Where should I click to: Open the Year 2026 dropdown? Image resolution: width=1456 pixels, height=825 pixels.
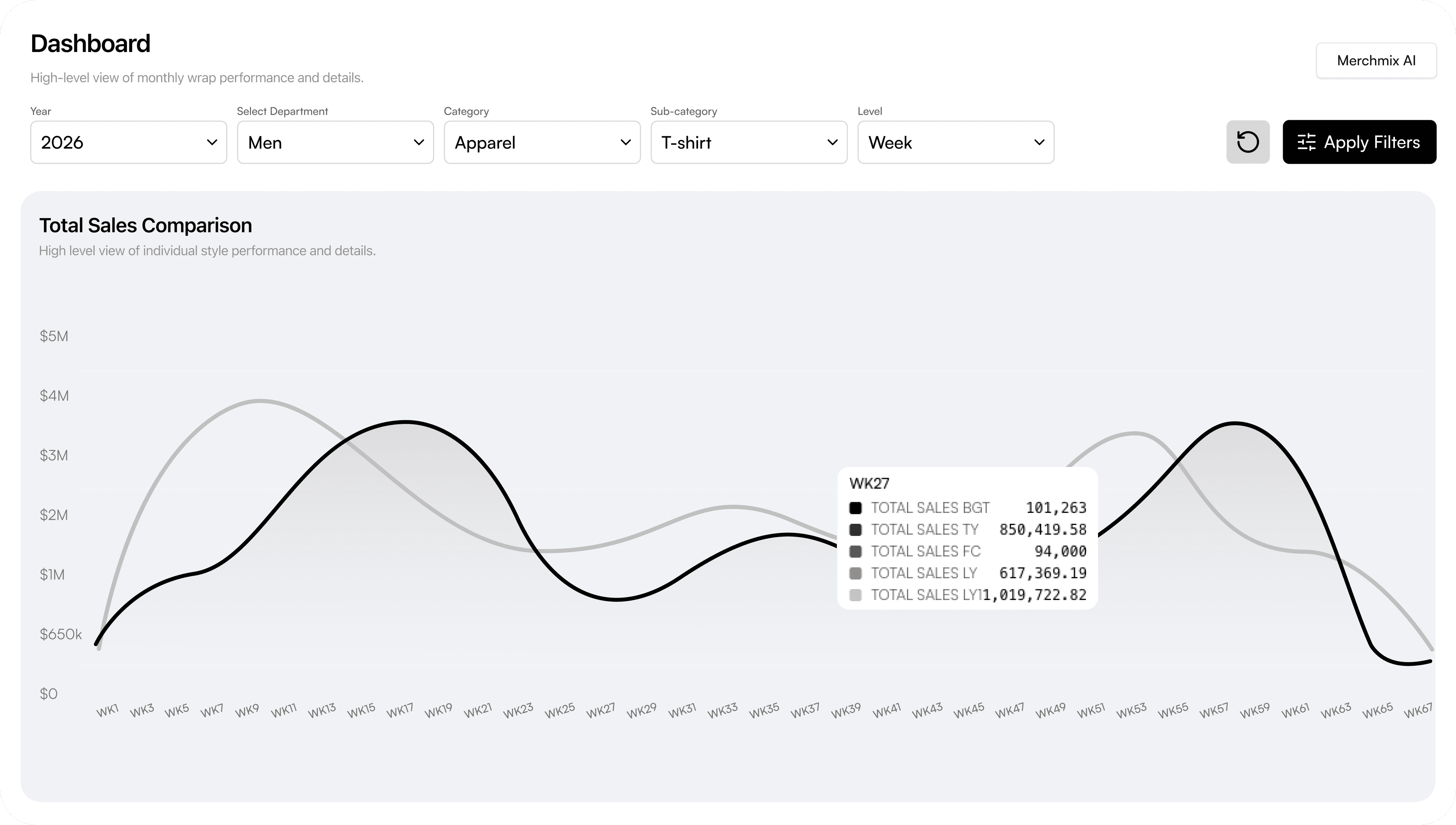coord(129,142)
